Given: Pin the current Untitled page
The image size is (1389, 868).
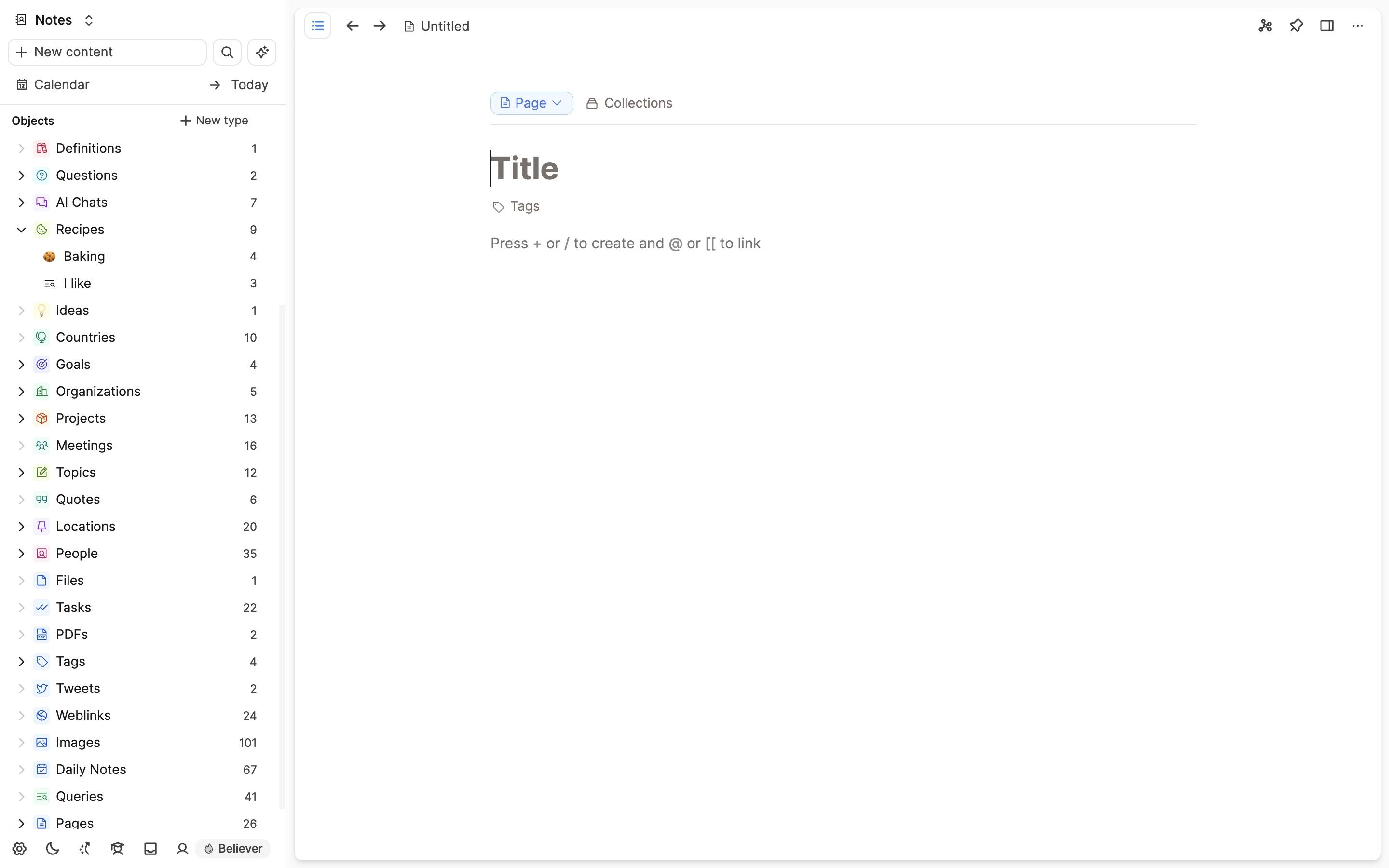Looking at the screenshot, I should click(x=1296, y=26).
